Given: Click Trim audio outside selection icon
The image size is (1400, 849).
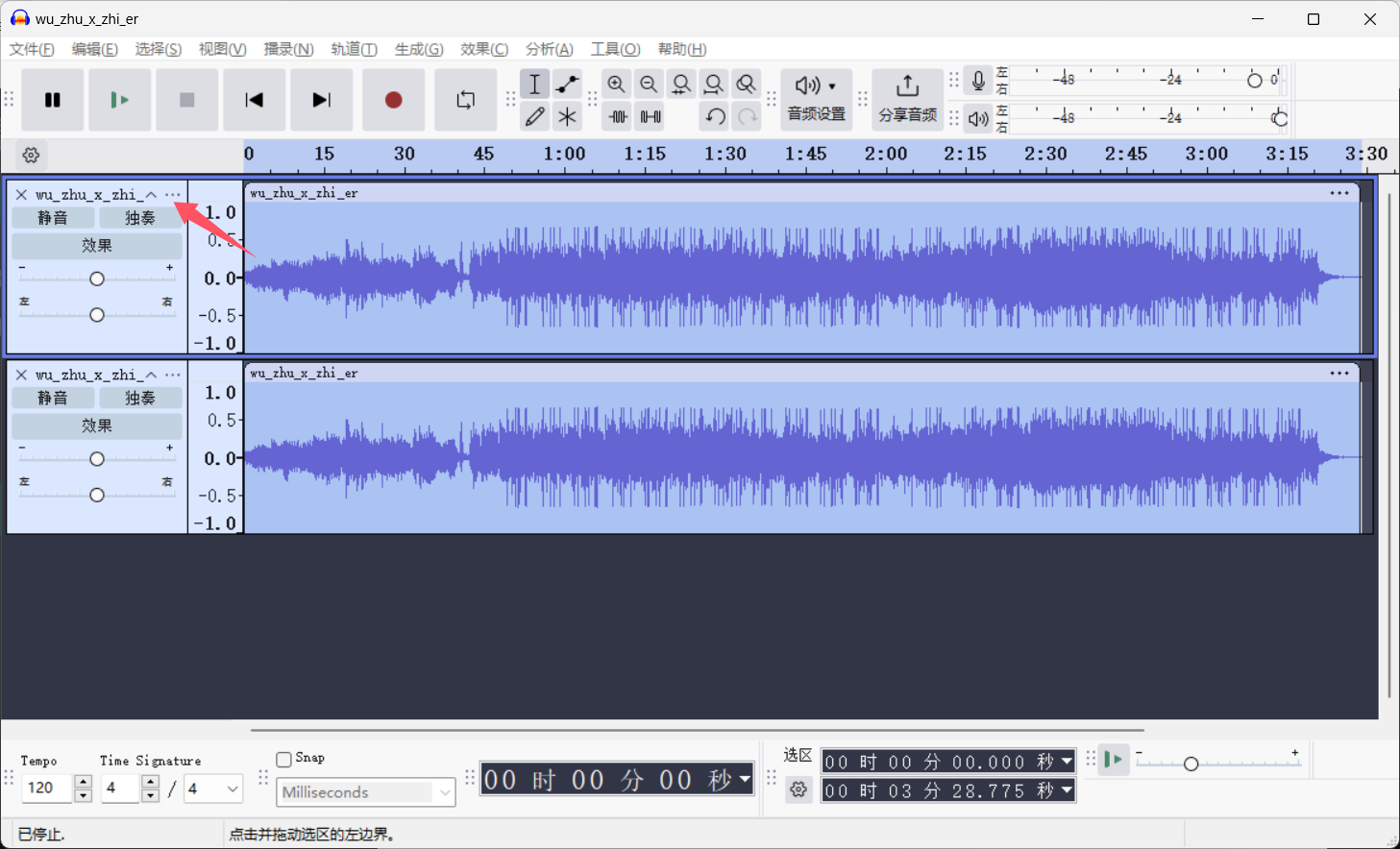Looking at the screenshot, I should pyautogui.click(x=618, y=117).
